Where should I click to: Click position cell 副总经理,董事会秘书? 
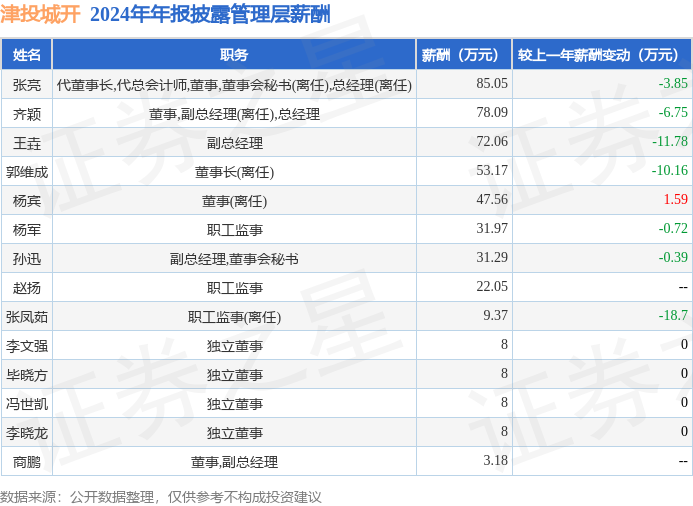(234, 259)
